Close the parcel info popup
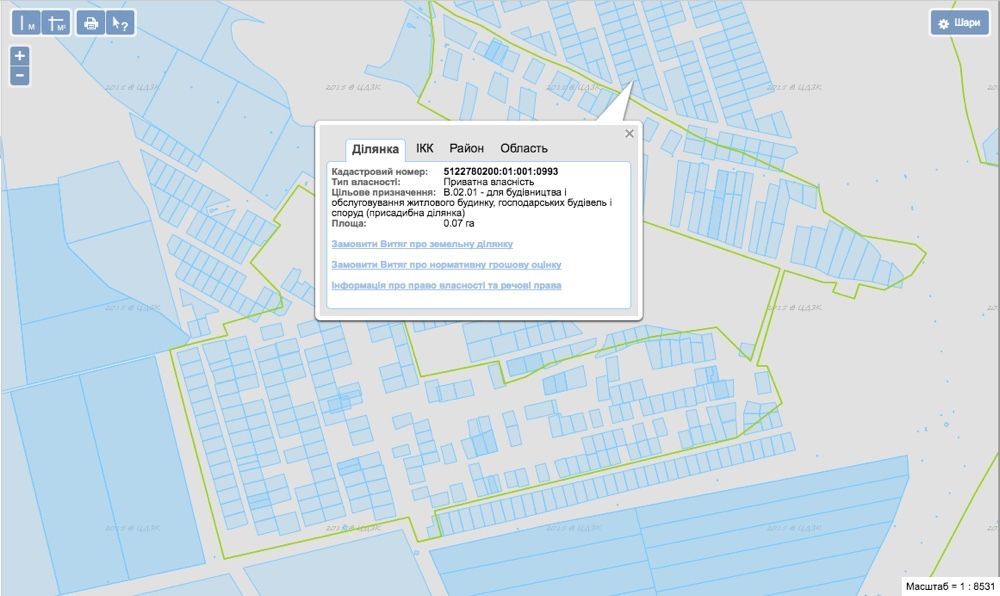This screenshot has width=1000, height=596. pyautogui.click(x=629, y=133)
